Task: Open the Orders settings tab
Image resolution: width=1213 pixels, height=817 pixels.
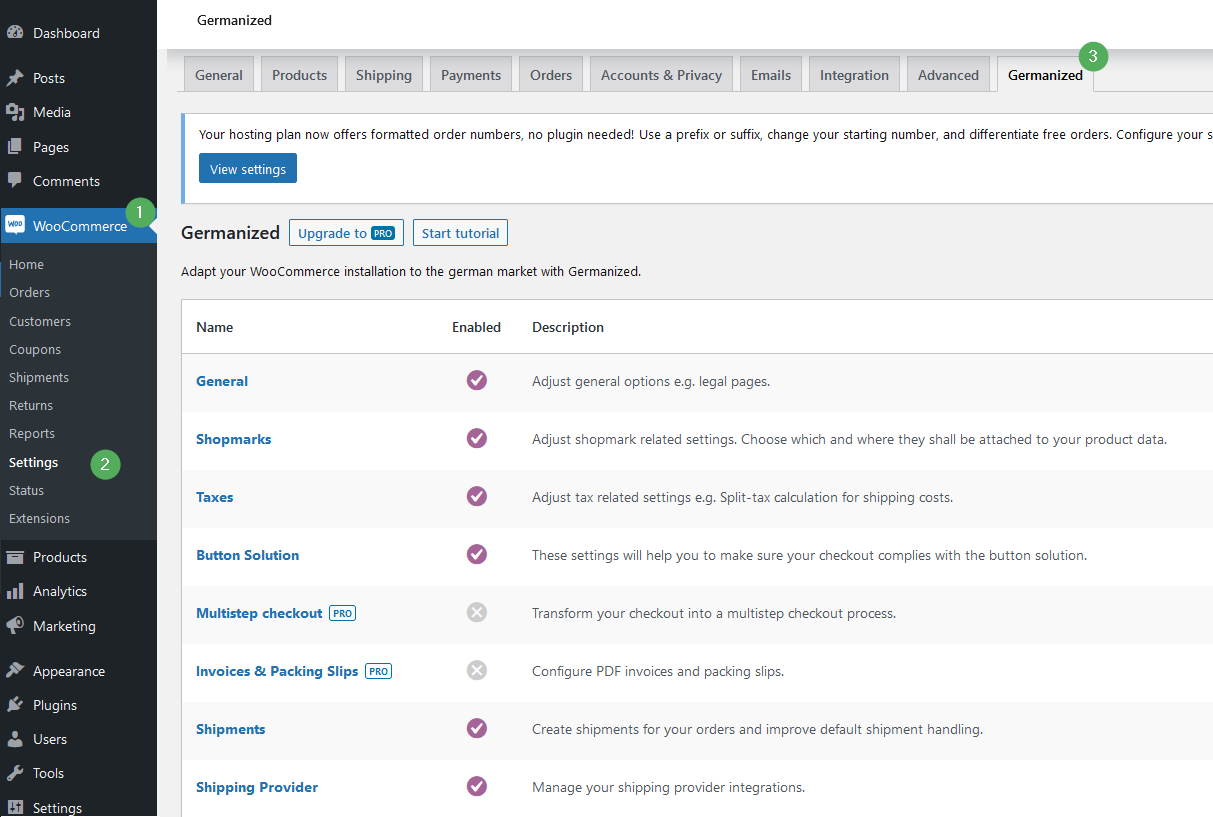Action: point(551,75)
